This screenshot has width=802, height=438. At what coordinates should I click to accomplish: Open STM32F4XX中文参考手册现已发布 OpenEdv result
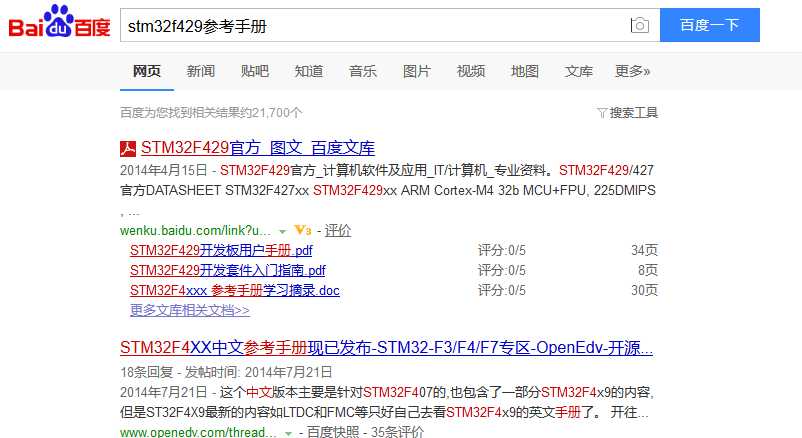387,348
